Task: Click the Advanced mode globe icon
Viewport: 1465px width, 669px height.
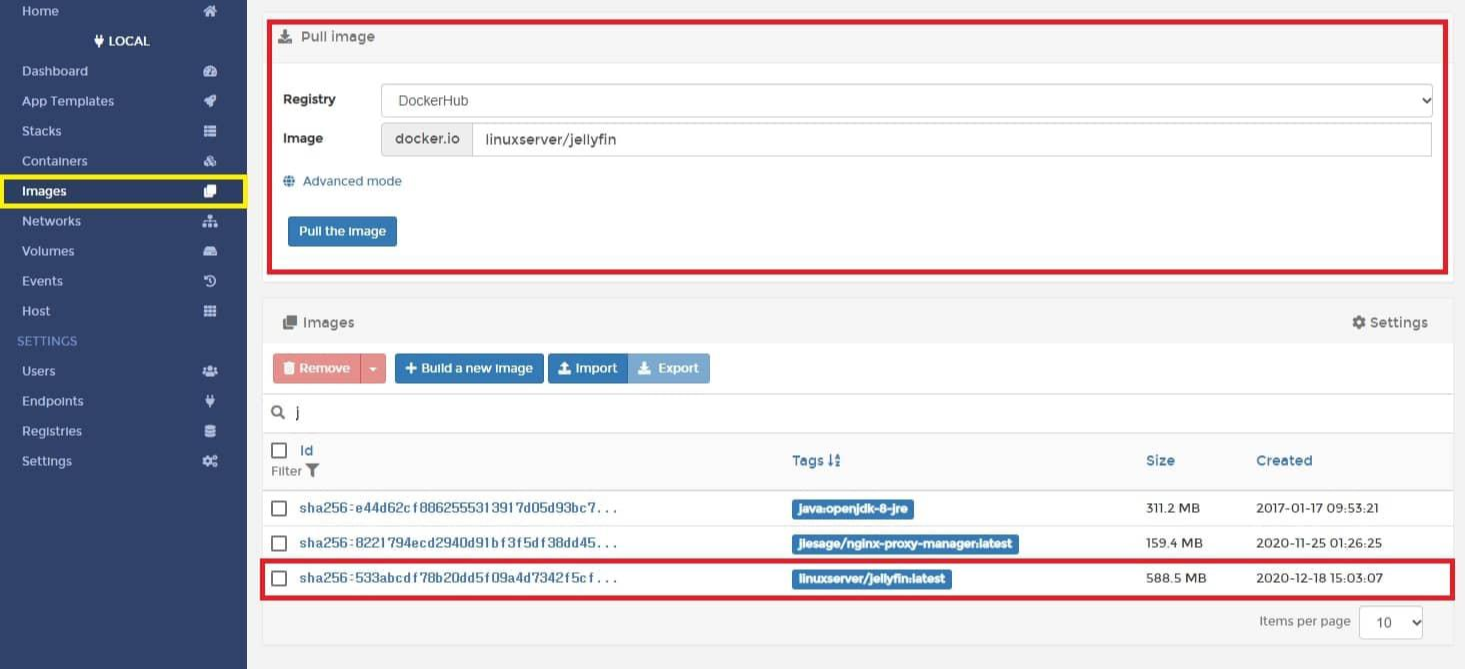Action: [x=289, y=181]
